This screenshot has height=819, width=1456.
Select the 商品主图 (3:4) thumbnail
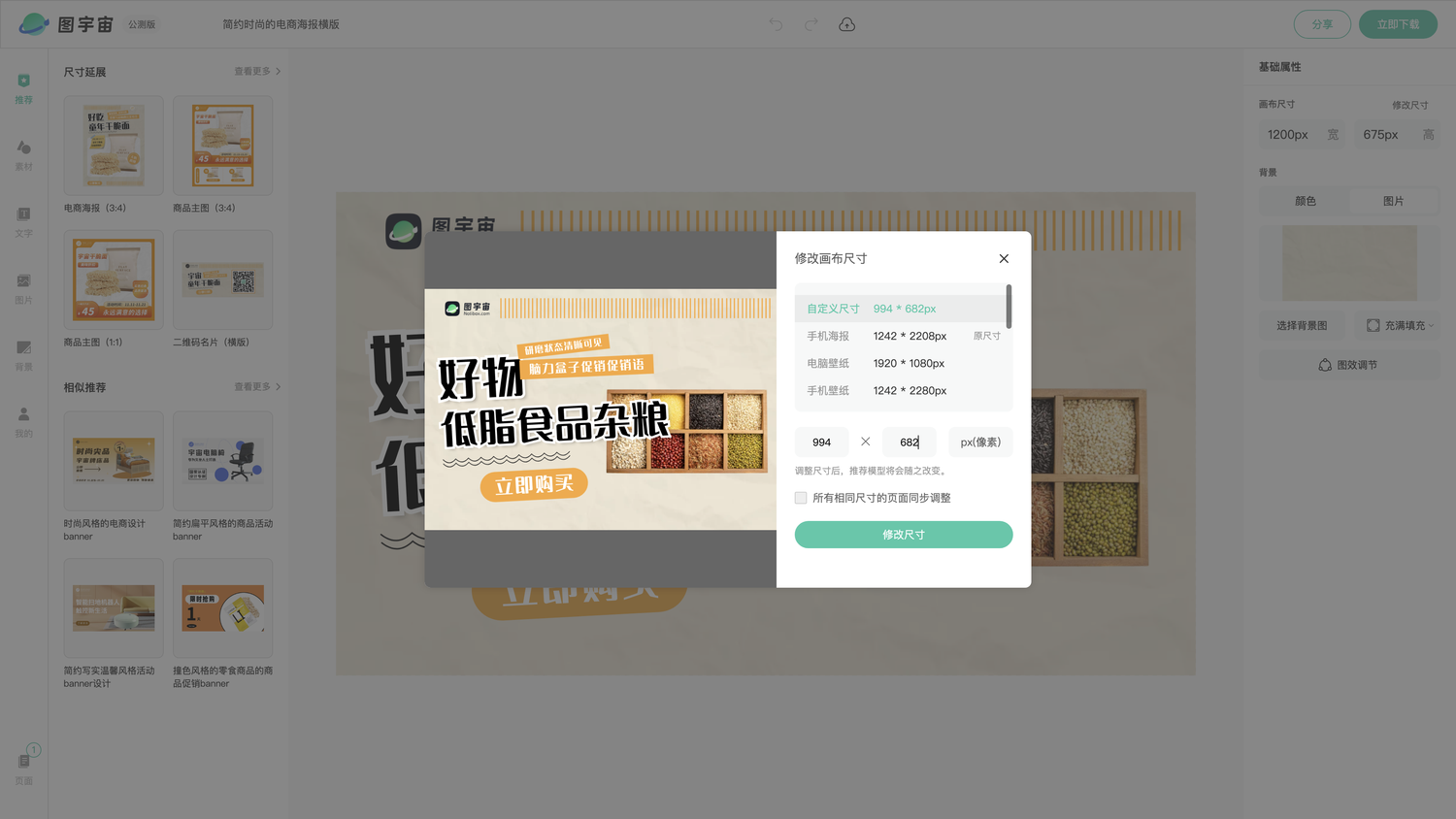(x=222, y=146)
